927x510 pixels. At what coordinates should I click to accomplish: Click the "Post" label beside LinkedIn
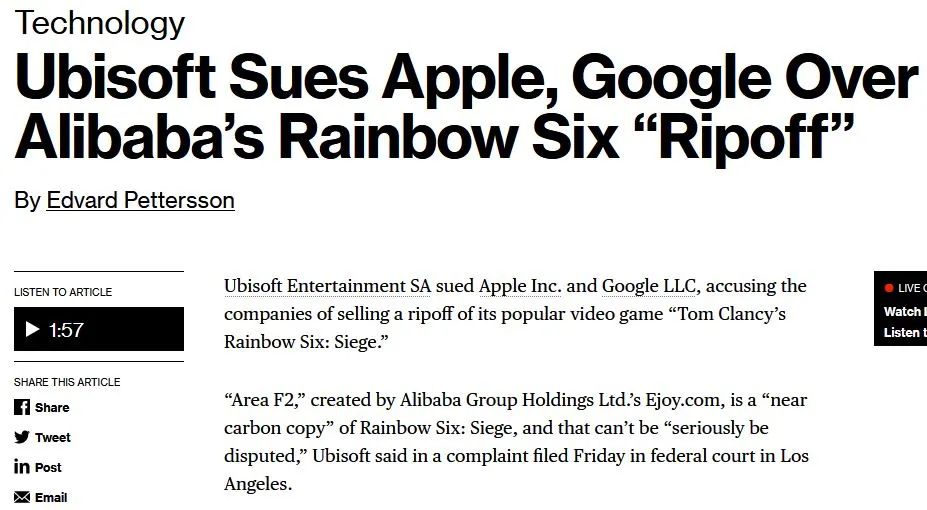click(x=48, y=467)
